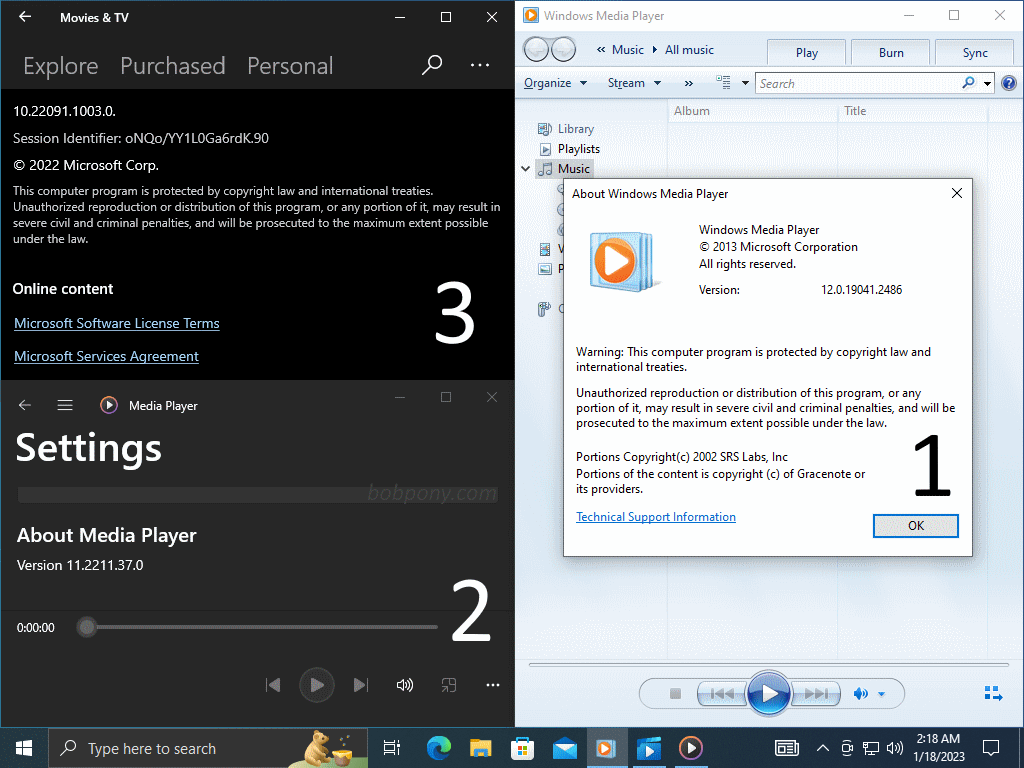Open taskbar volume icon
This screenshot has width=1024, height=768.
[x=895, y=748]
